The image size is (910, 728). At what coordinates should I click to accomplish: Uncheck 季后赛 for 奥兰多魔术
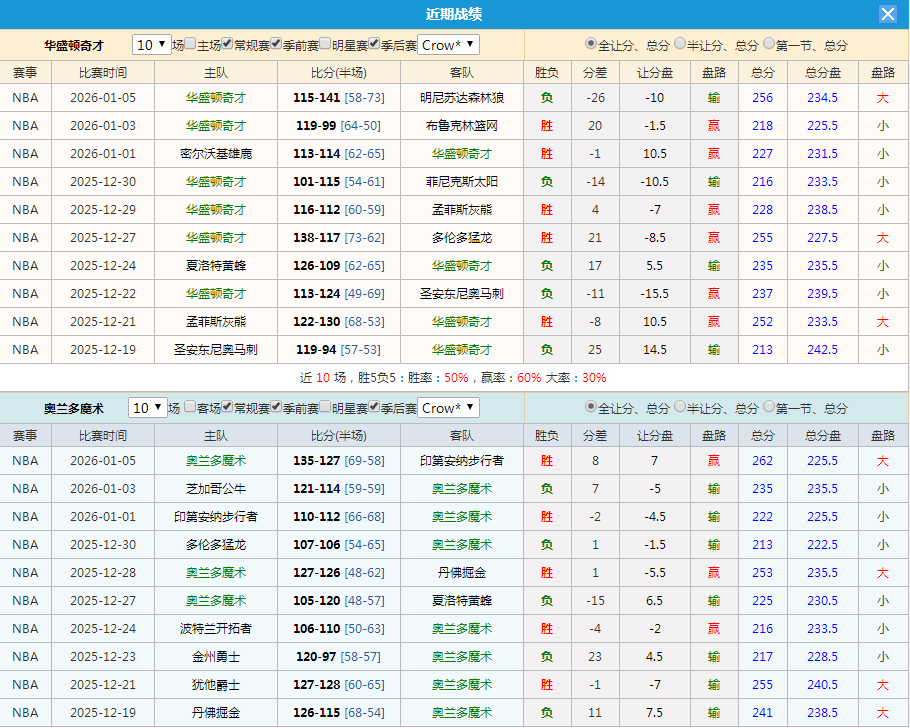point(373,408)
